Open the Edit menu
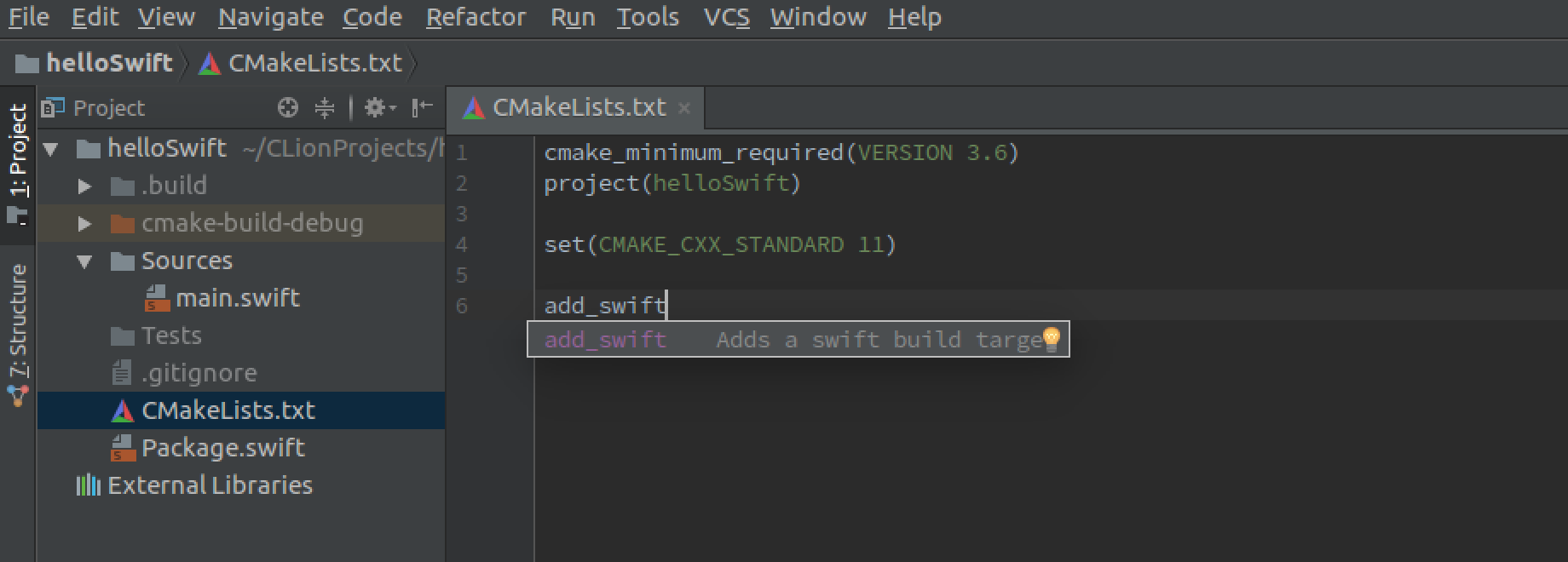Image resolution: width=1568 pixels, height=562 pixels. 95,17
